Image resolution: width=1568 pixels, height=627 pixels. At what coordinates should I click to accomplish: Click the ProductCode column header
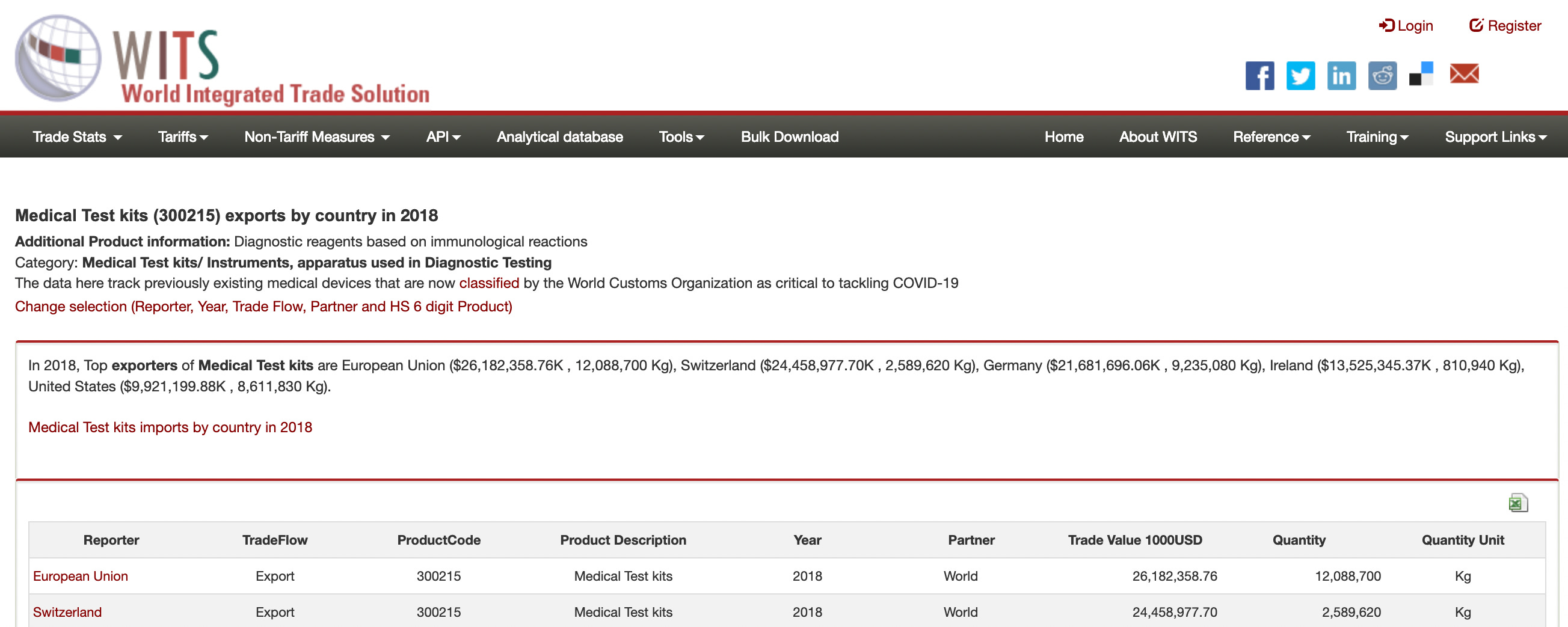click(439, 540)
